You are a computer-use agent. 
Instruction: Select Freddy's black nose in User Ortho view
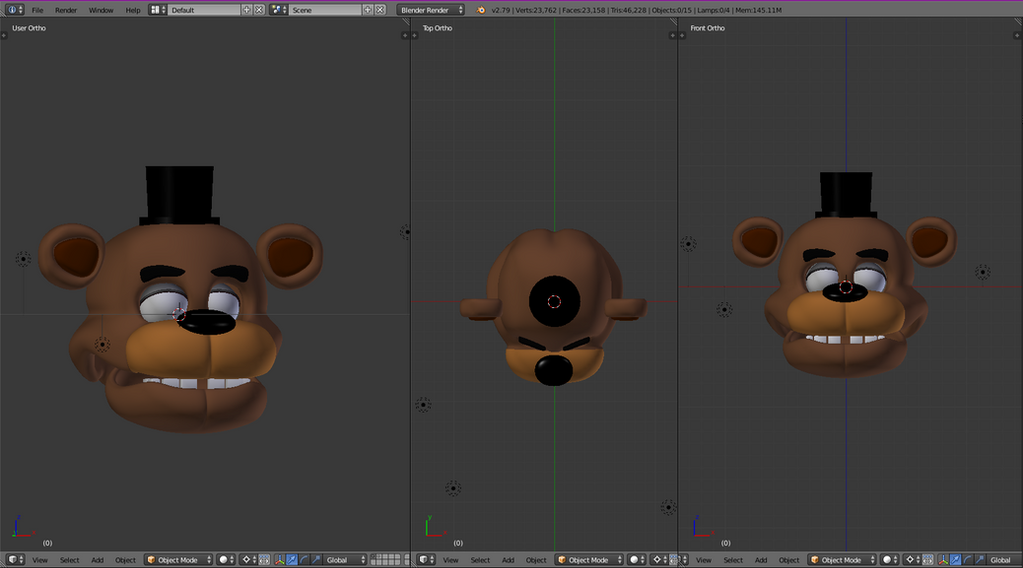click(207, 322)
